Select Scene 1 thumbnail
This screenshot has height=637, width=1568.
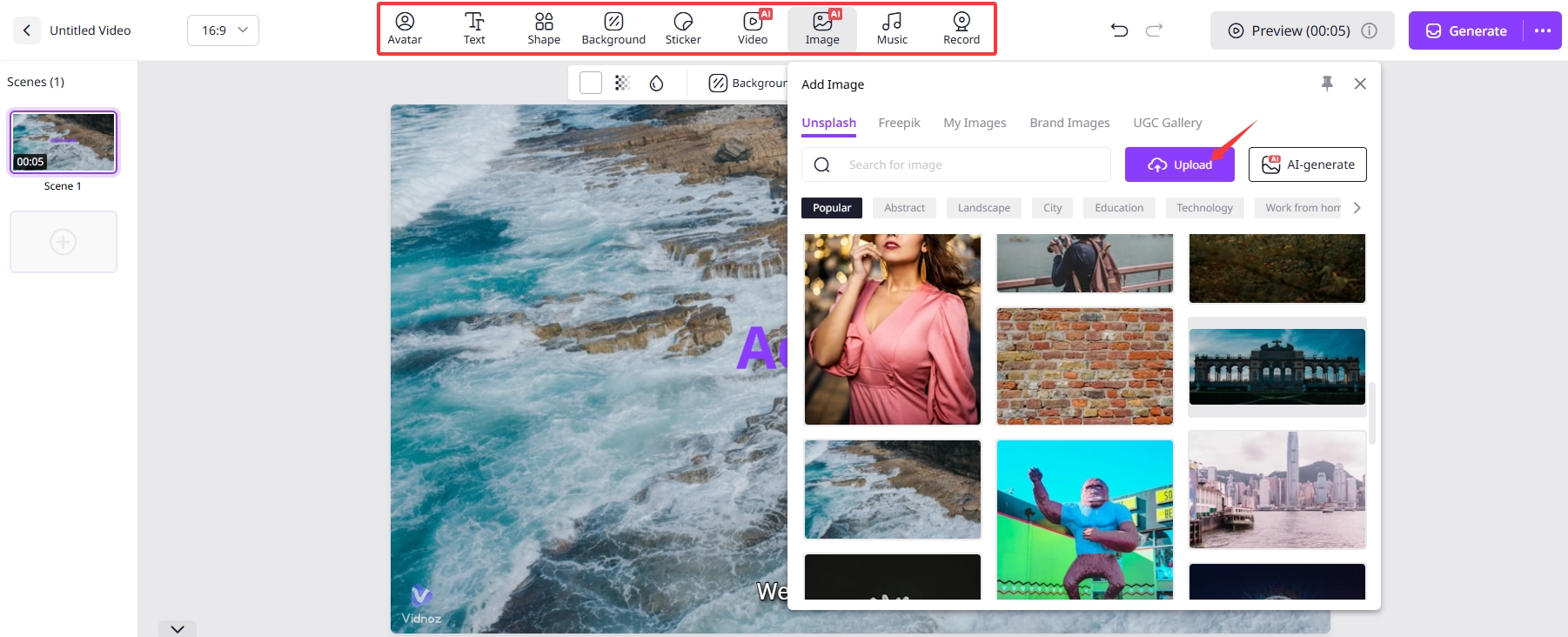64,142
